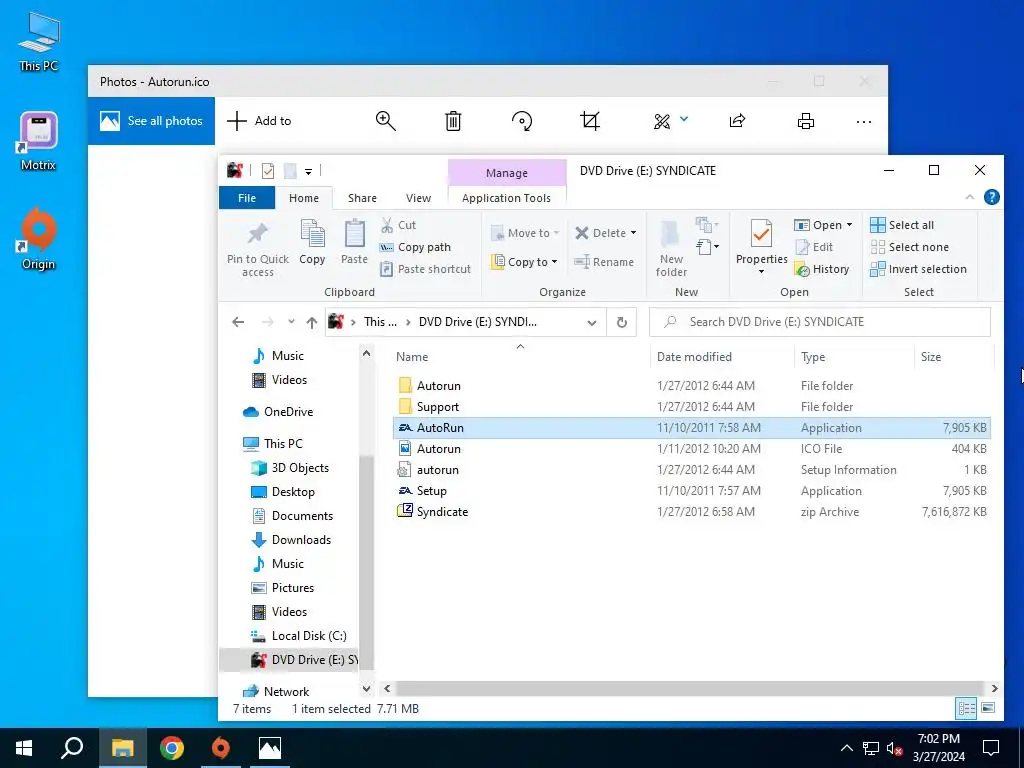The width and height of the screenshot is (1024, 768).
Task: Expand Edit & Create dropdown chevron in Photos
Action: (684, 119)
